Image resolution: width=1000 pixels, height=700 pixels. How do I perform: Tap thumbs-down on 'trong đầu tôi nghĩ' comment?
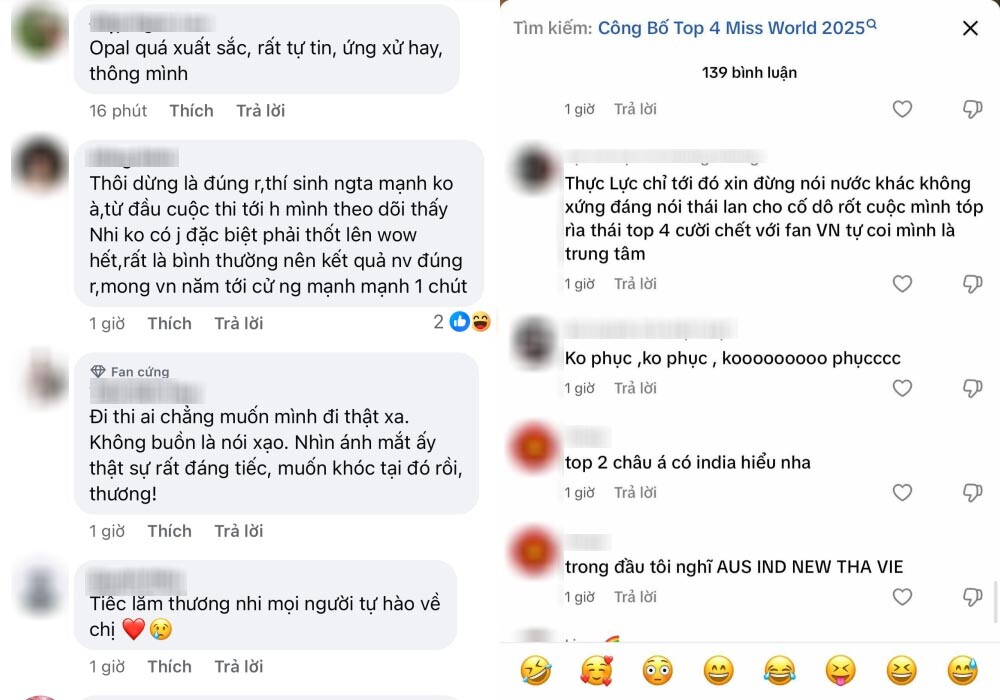click(972, 597)
